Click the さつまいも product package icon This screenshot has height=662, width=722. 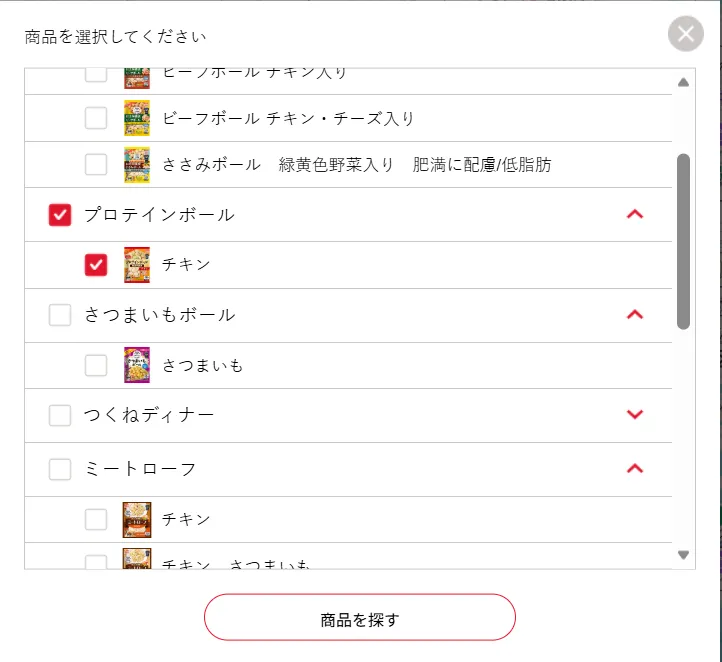pos(137,365)
